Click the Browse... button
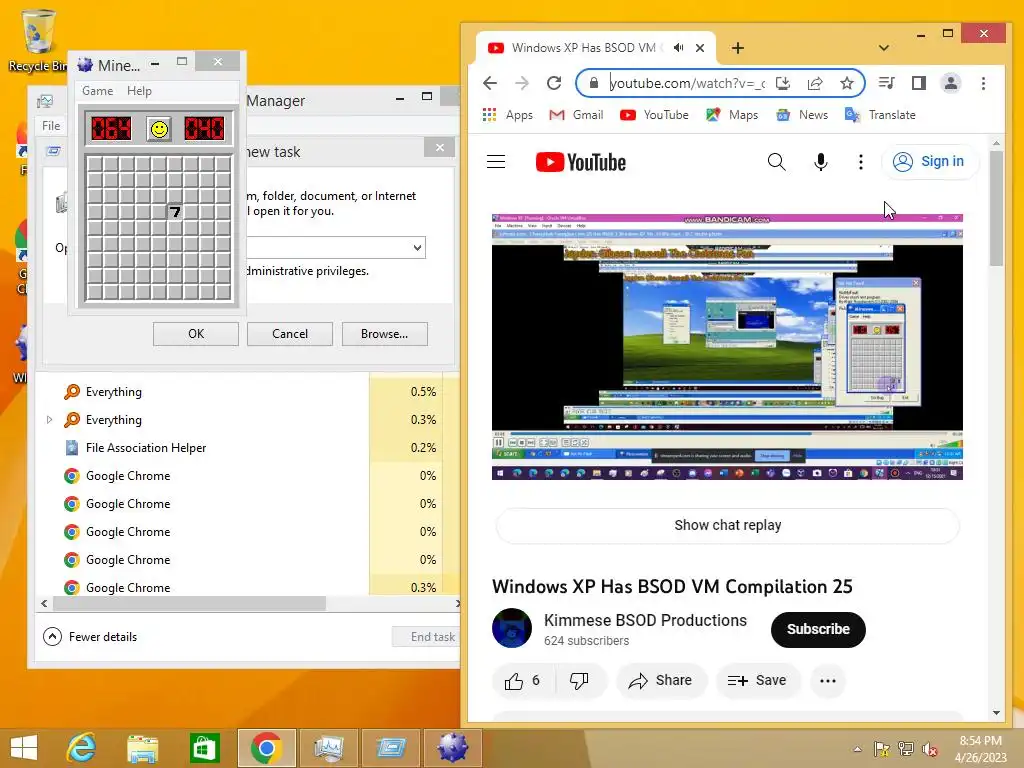The height and width of the screenshot is (768, 1024). pos(385,334)
